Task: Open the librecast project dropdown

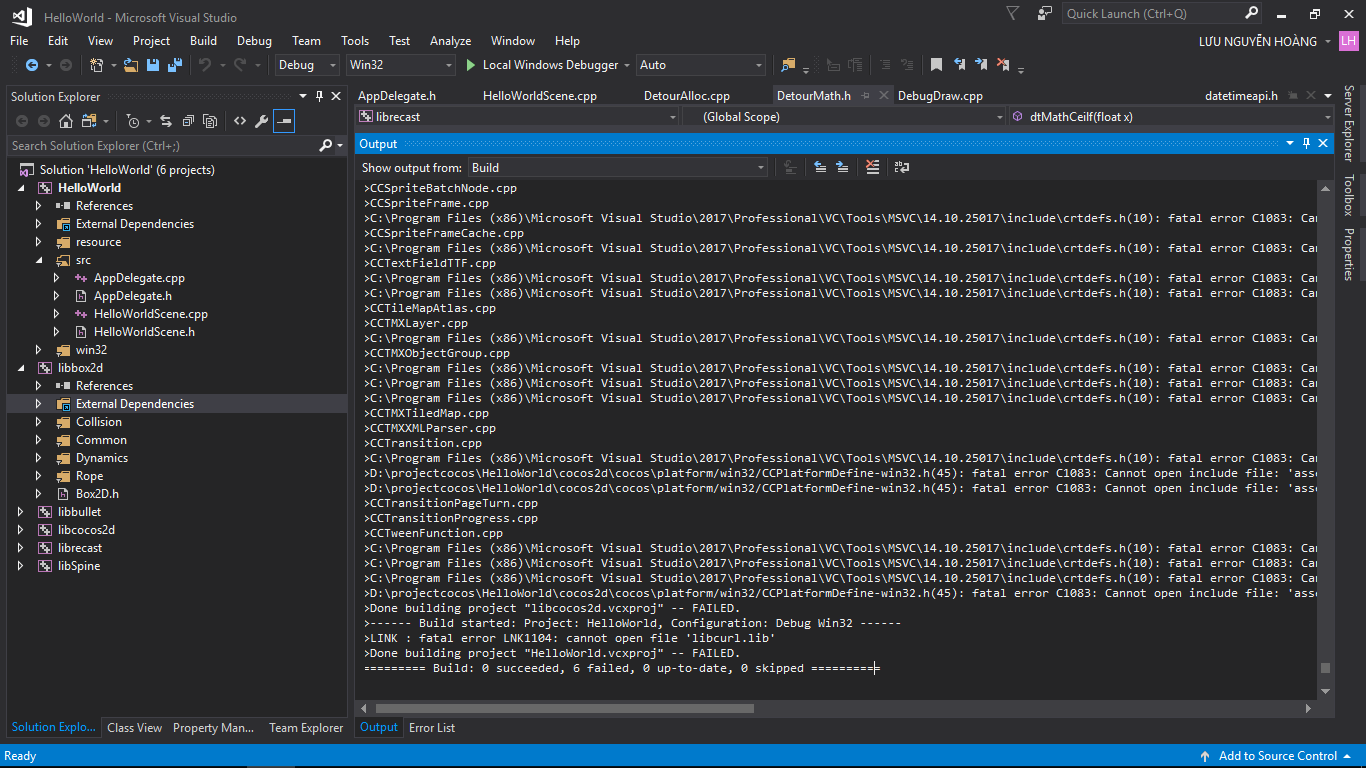Action: click(x=518, y=117)
